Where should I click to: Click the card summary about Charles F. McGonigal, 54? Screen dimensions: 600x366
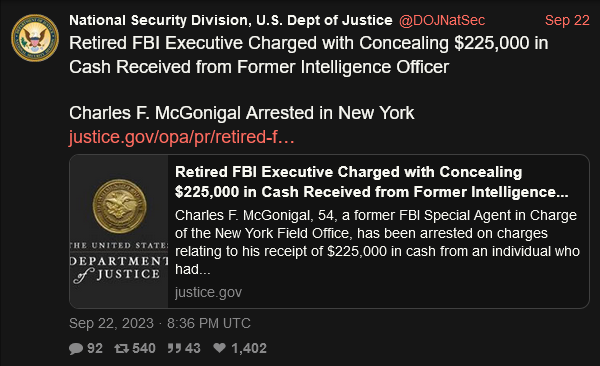[x=377, y=242]
